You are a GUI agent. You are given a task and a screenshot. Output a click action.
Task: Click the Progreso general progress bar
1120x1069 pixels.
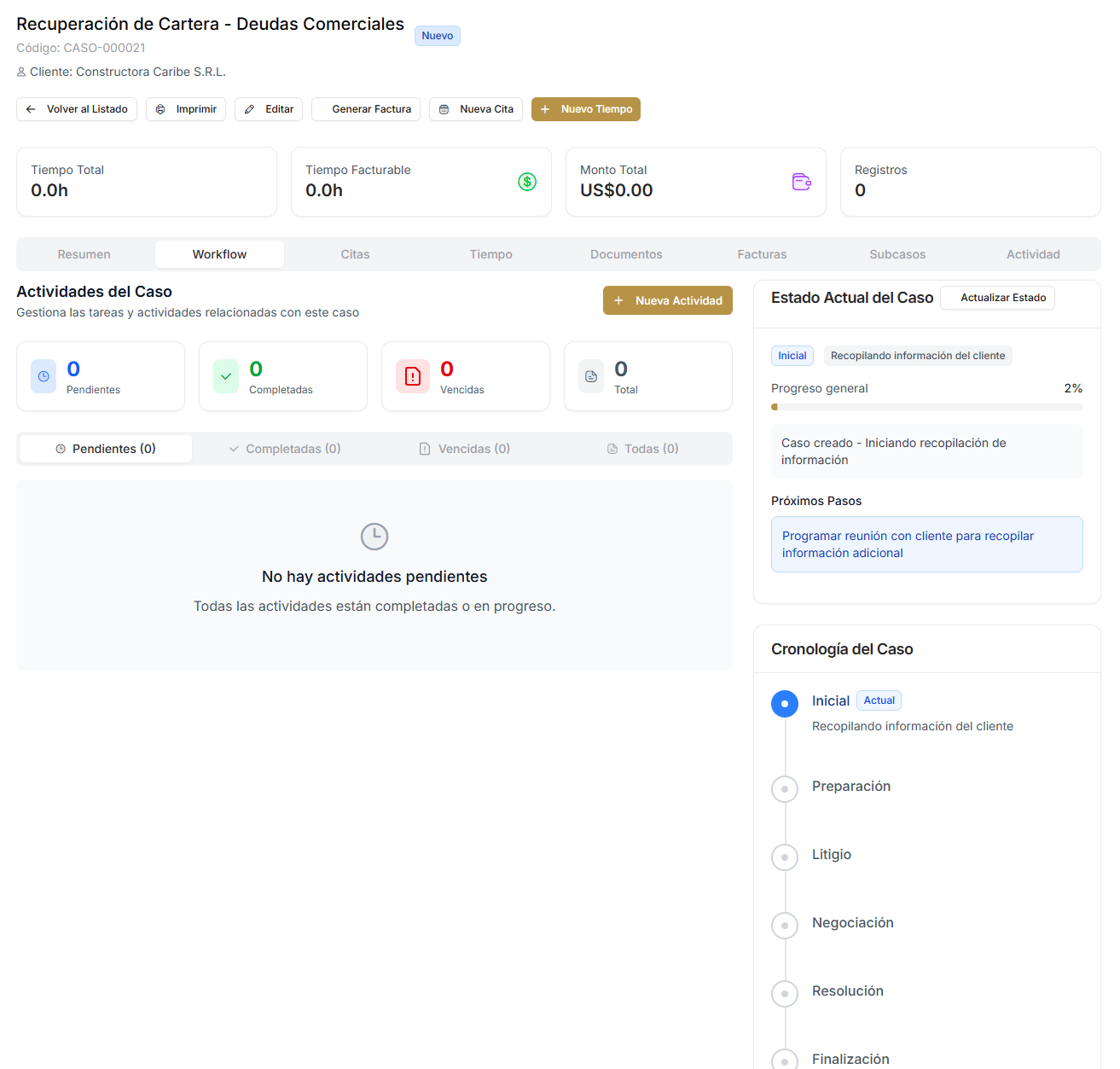coord(926,407)
